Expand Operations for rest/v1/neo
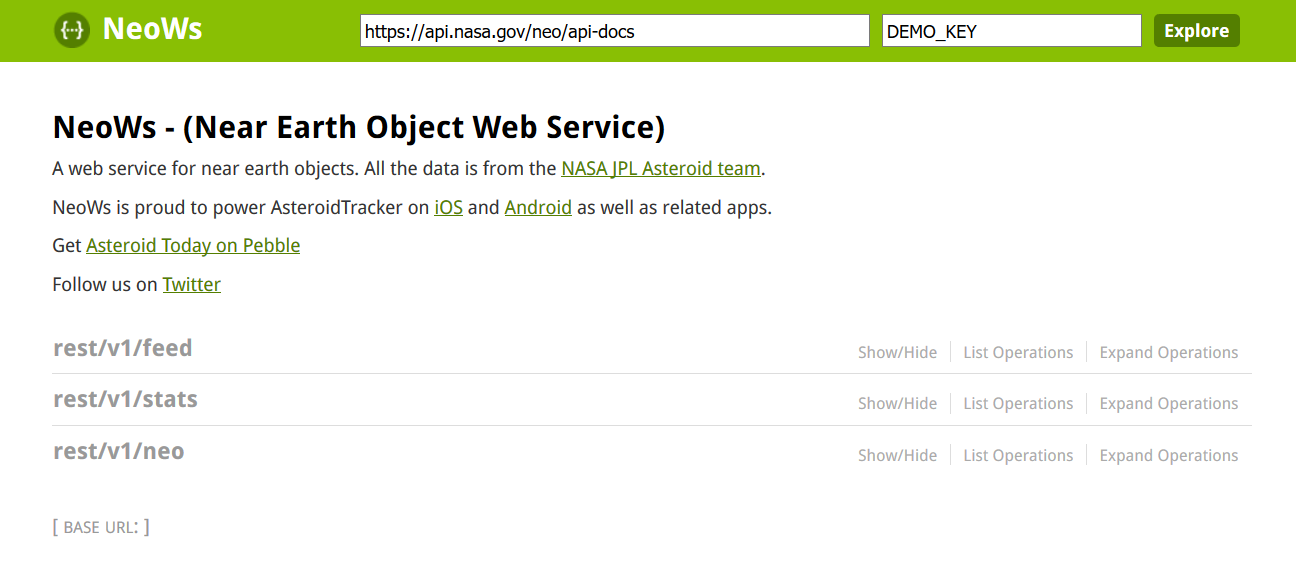 tap(1169, 455)
